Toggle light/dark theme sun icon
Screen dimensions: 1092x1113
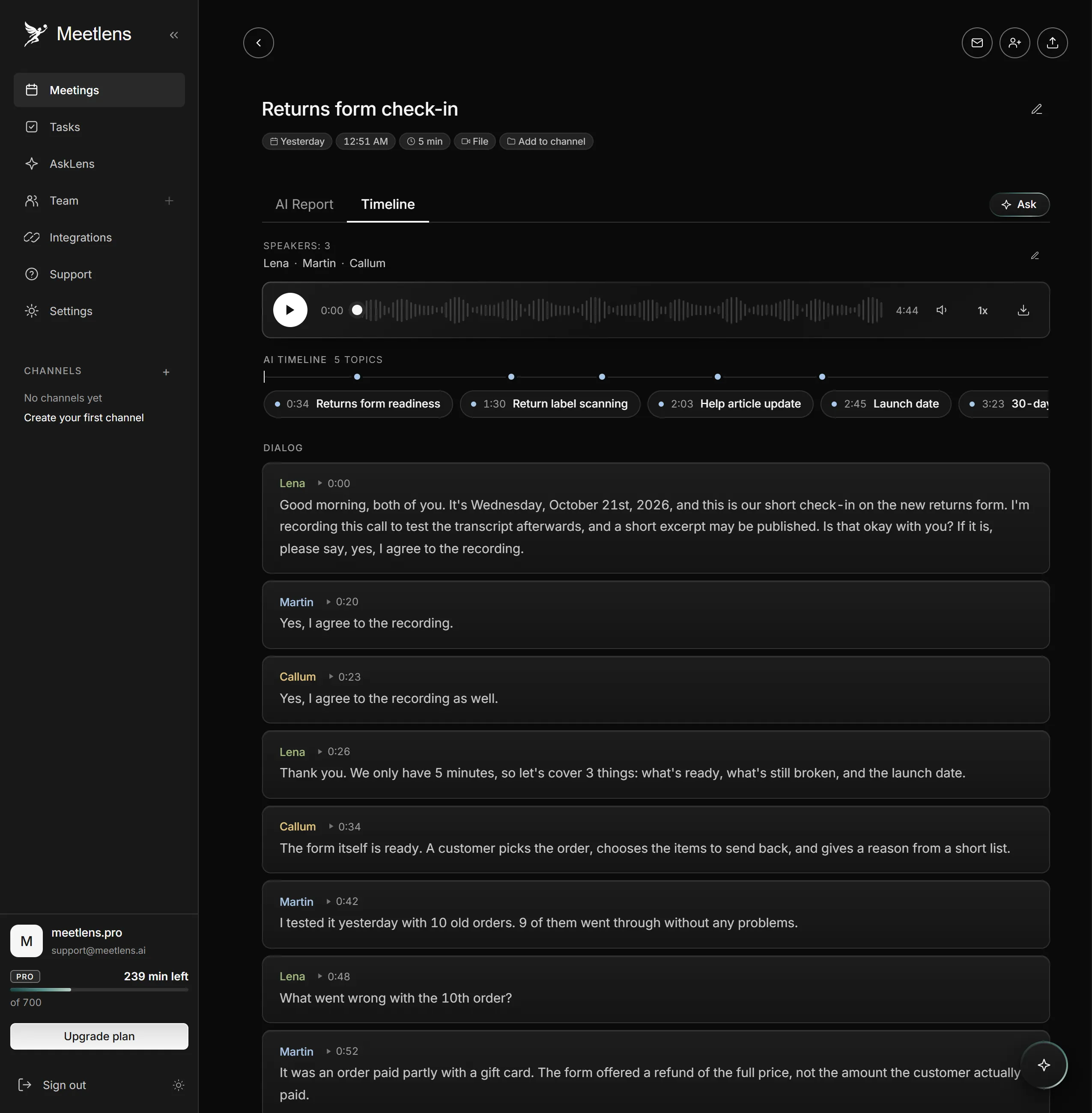(179, 1085)
